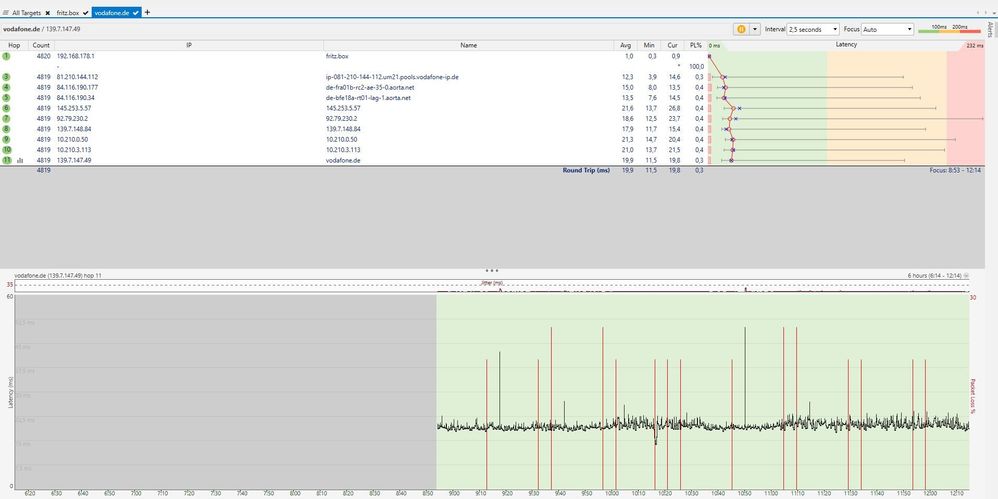
Task: Click the orange pause tracing button
Action: 741,30
